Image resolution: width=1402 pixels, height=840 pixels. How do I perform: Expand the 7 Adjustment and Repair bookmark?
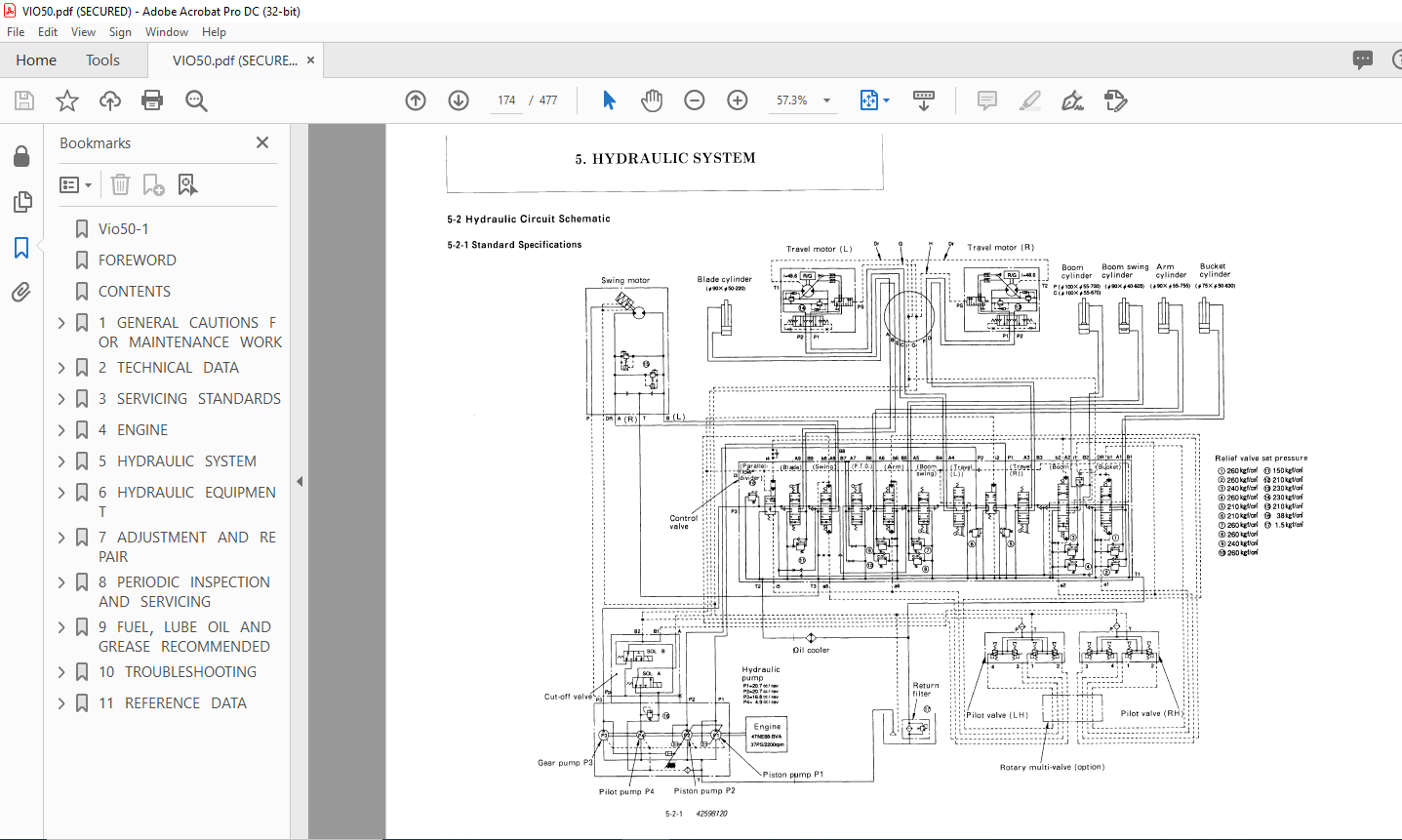[61, 538]
